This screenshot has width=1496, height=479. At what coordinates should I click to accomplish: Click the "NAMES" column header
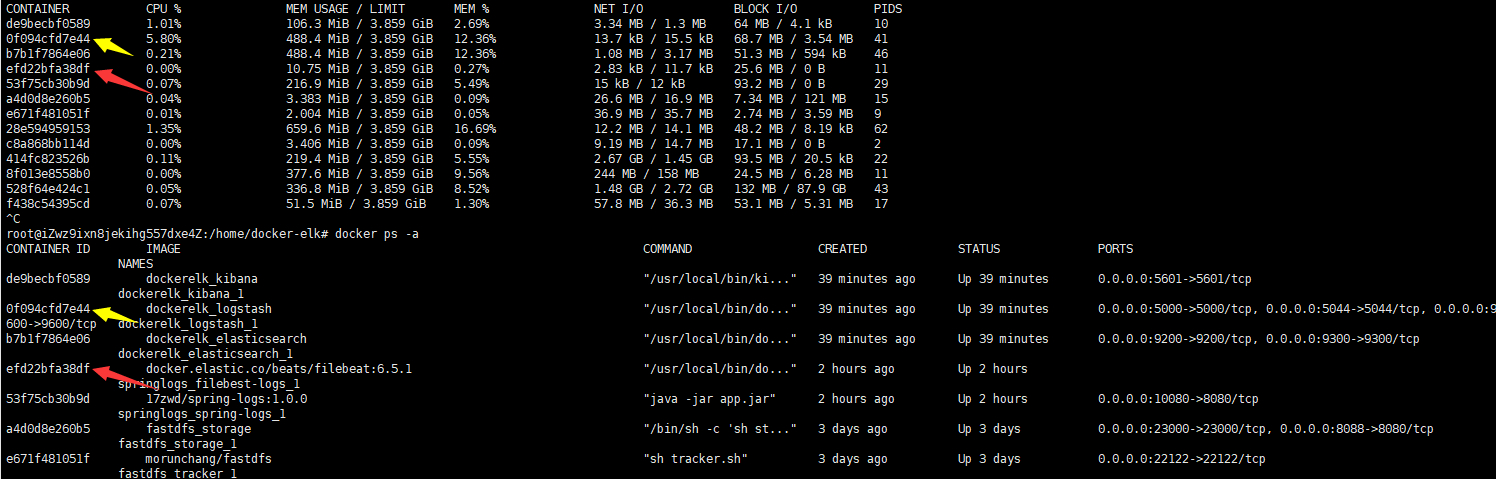point(135,264)
